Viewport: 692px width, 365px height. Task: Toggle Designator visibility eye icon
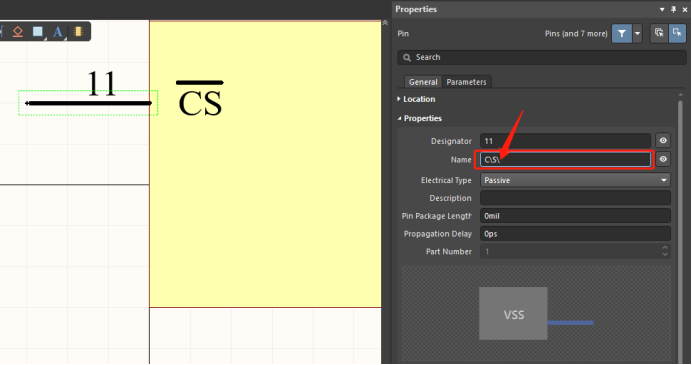[663, 141]
